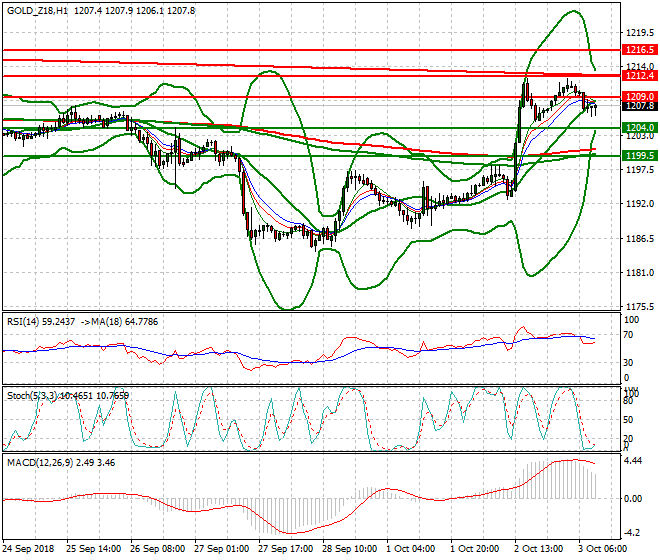660x560 pixels.
Task: Click the current price 1207.8 label
Action: 639,106
